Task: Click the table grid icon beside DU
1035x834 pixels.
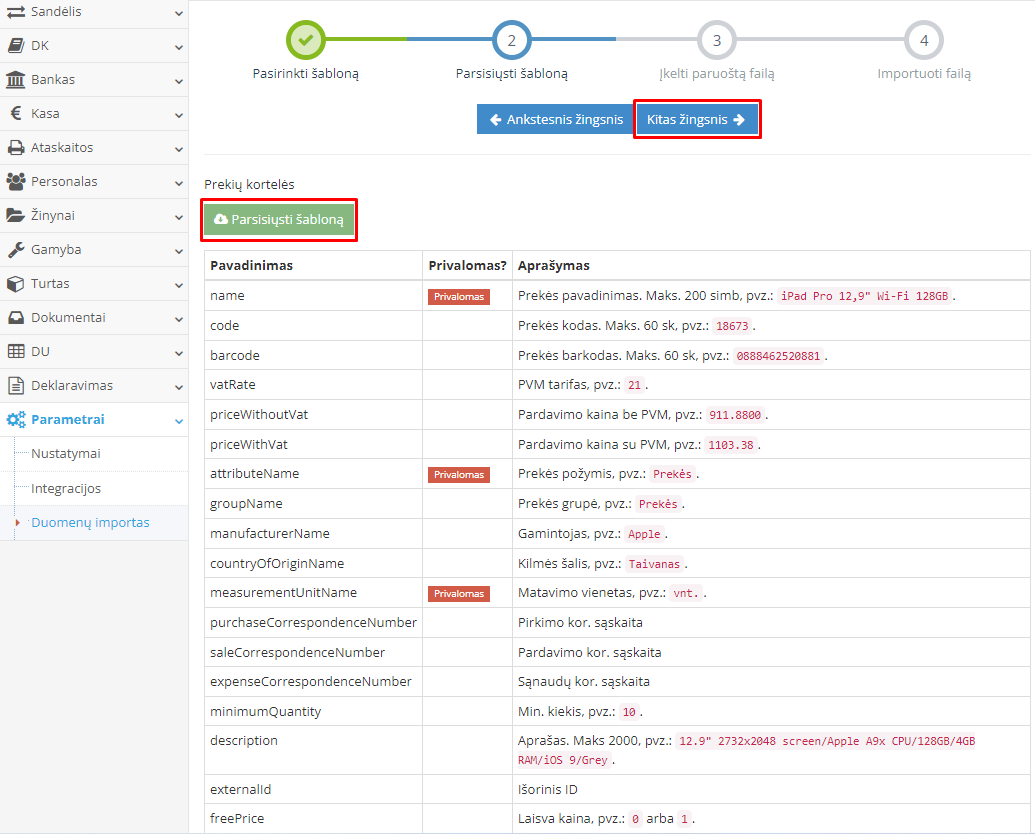Action: 16,352
